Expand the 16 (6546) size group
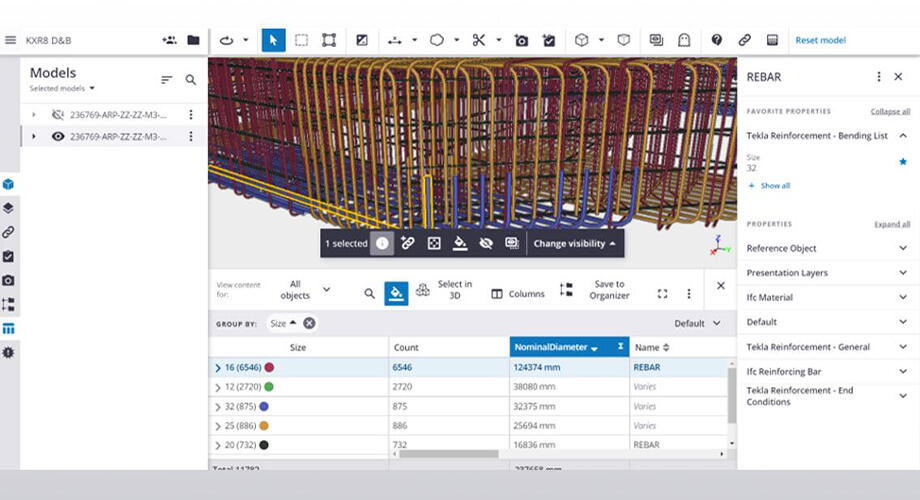 coord(218,368)
